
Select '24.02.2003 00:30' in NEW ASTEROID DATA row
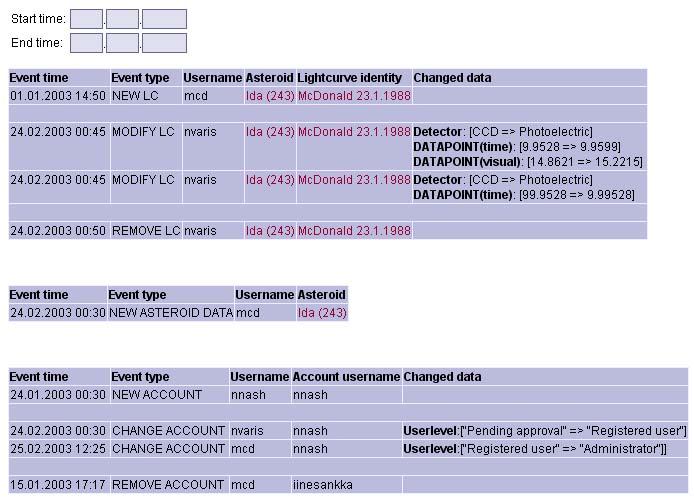click(58, 313)
